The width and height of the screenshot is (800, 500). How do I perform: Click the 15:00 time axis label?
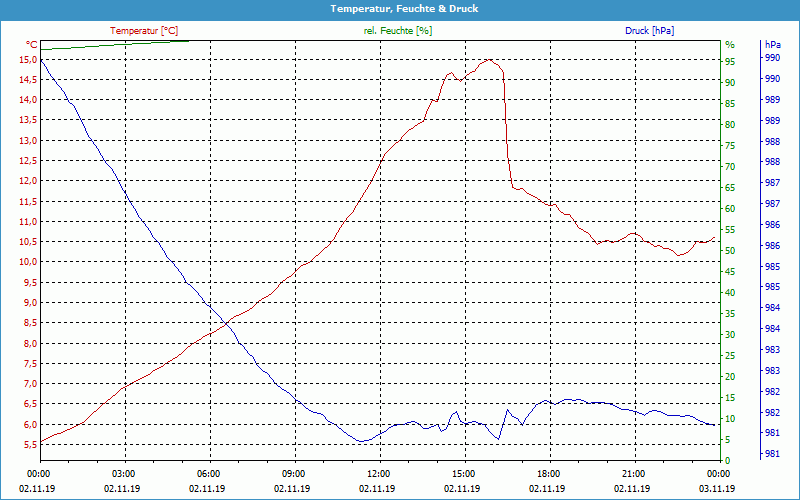pos(464,473)
